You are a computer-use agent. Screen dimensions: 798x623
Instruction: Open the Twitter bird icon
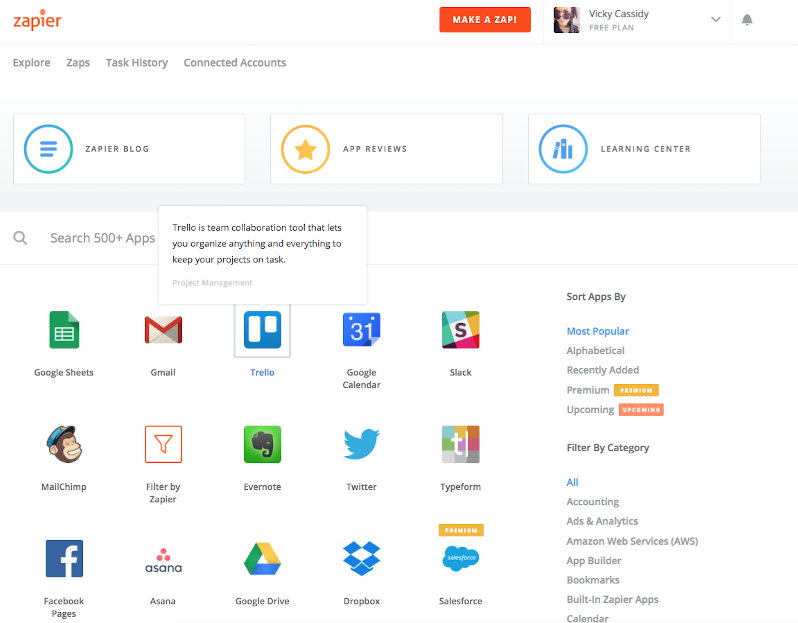[361, 444]
